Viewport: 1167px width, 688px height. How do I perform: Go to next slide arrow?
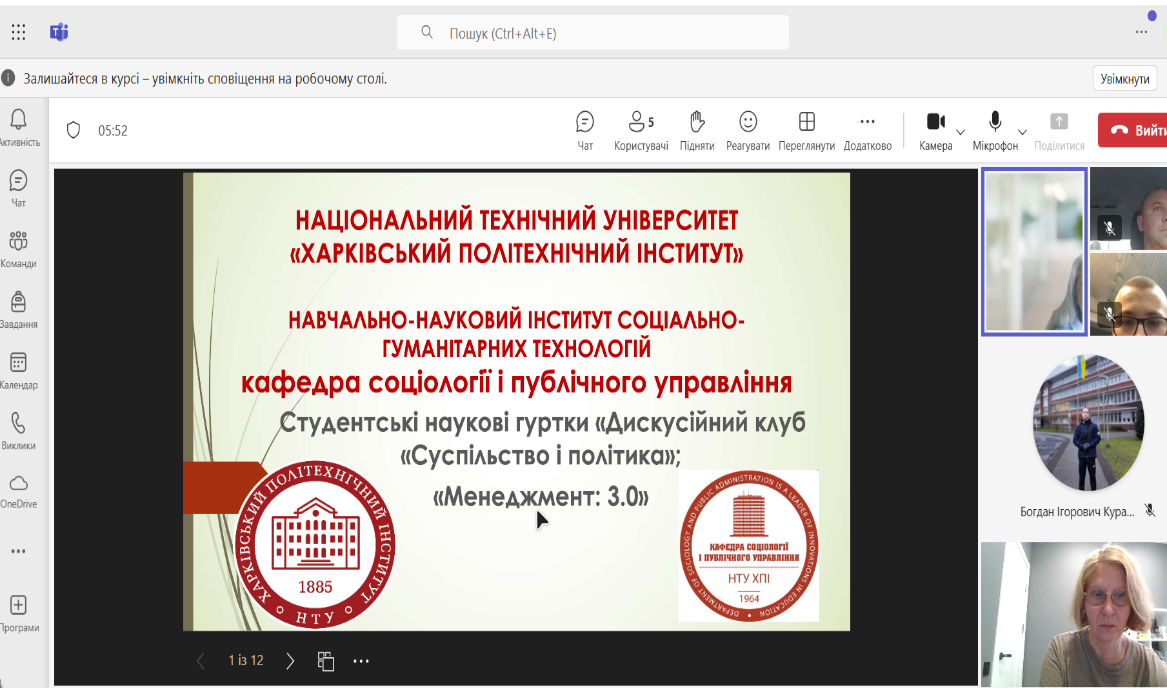coord(290,660)
